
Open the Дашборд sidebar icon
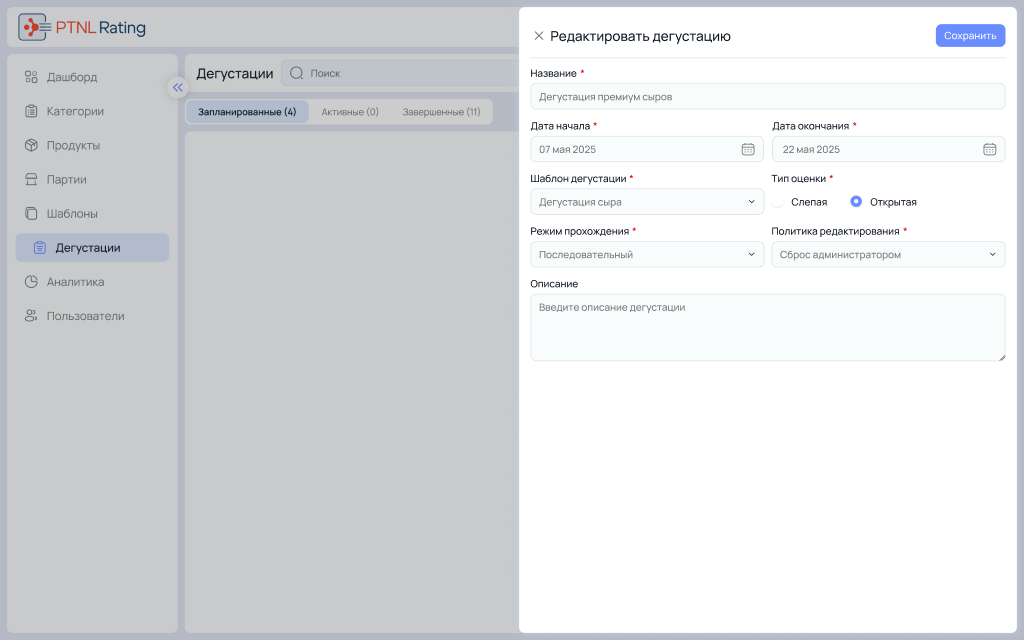[x=31, y=77]
